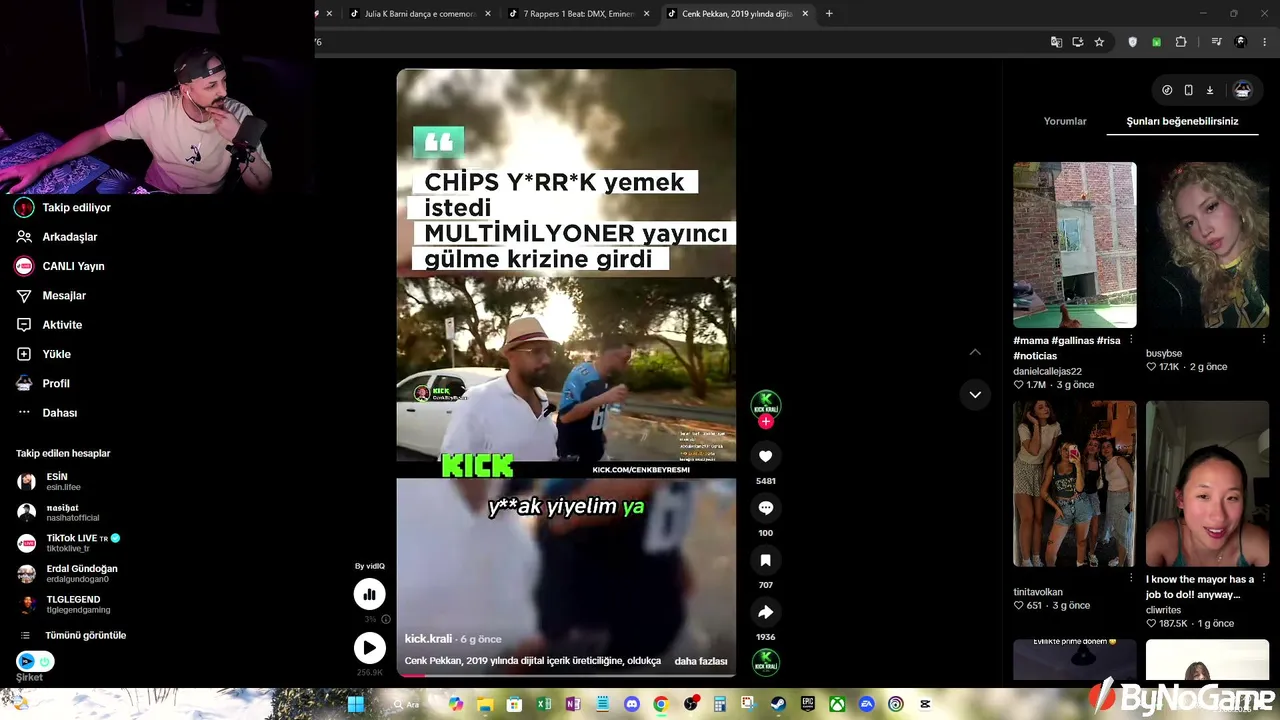
Task: Open CANLI Yayın live section
Action: (x=73, y=266)
